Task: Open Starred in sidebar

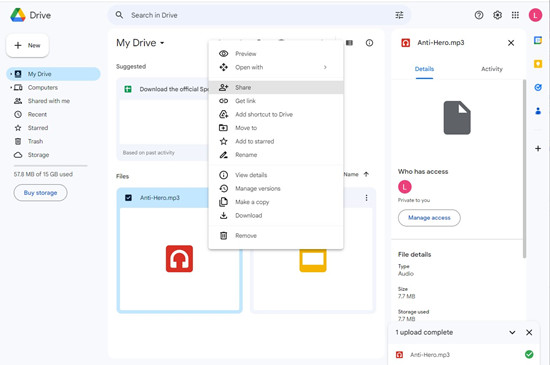Action: (53, 128)
